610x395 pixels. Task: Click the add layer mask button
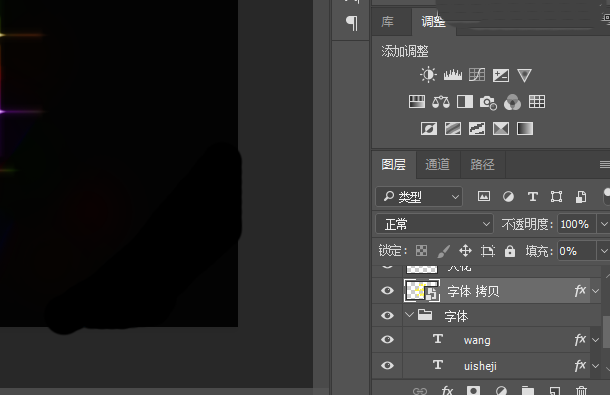473,390
